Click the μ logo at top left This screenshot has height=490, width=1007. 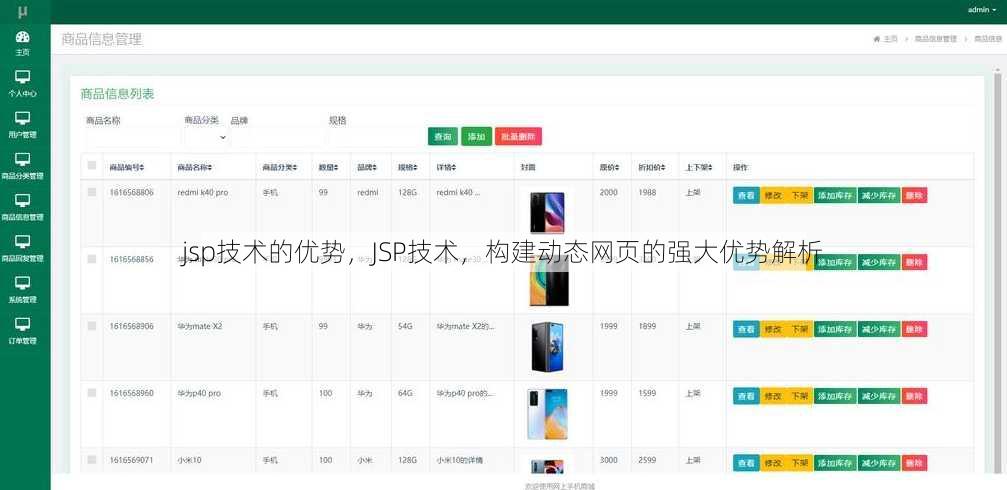[x=22, y=12]
